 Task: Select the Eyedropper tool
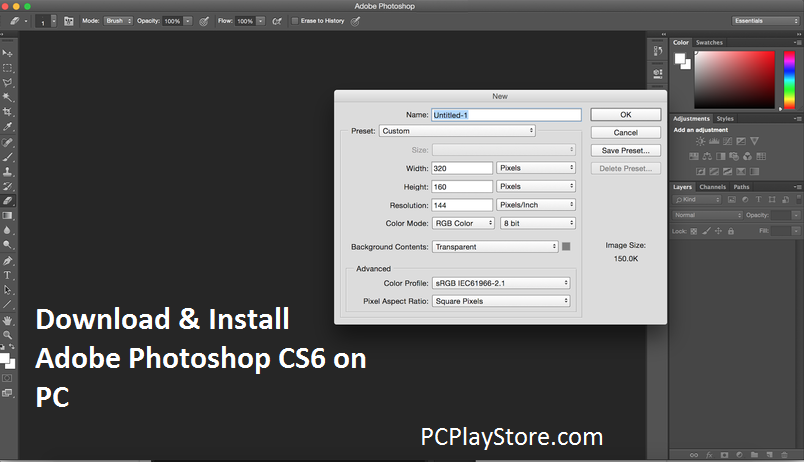pos(8,127)
